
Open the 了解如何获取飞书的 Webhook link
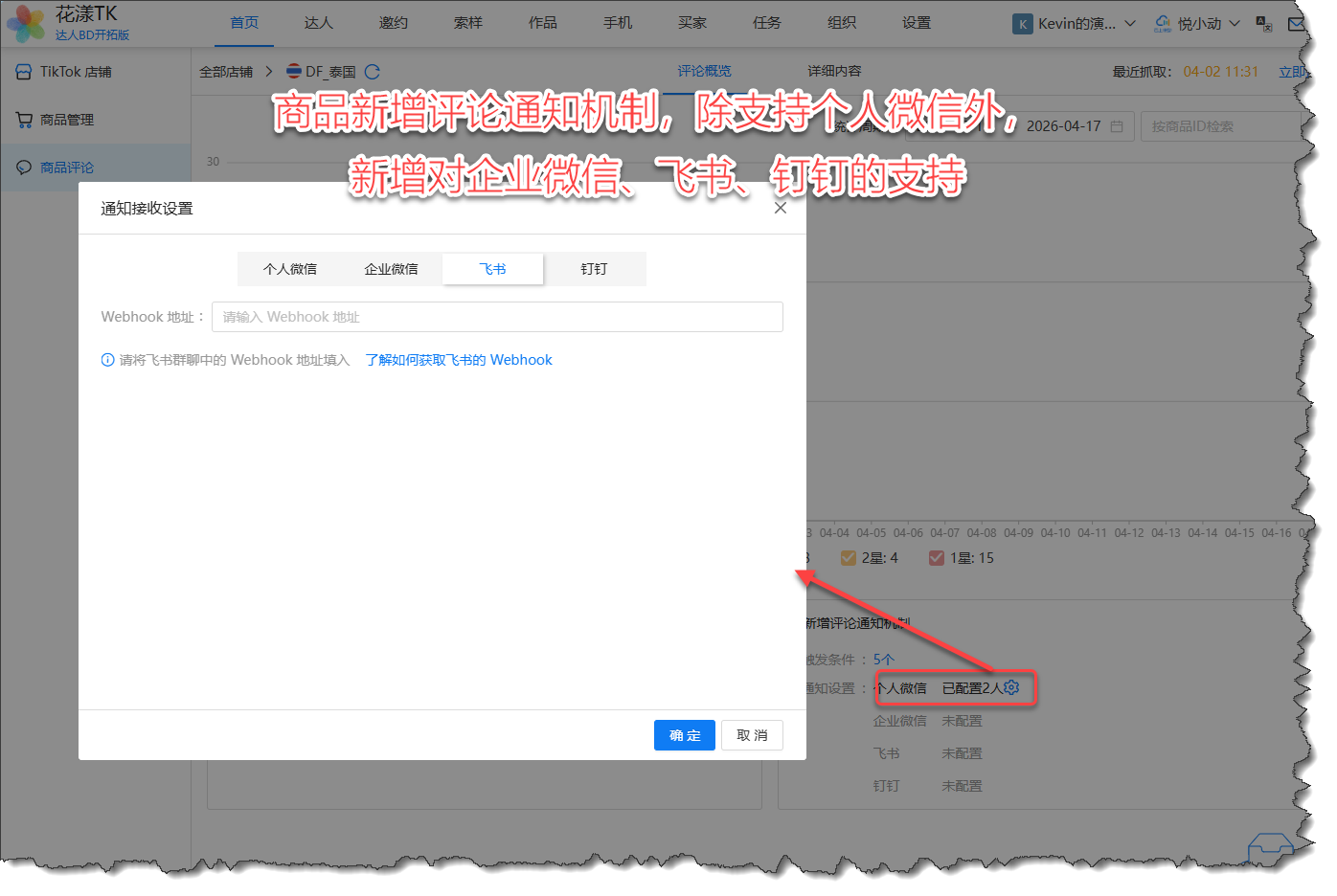click(x=459, y=360)
